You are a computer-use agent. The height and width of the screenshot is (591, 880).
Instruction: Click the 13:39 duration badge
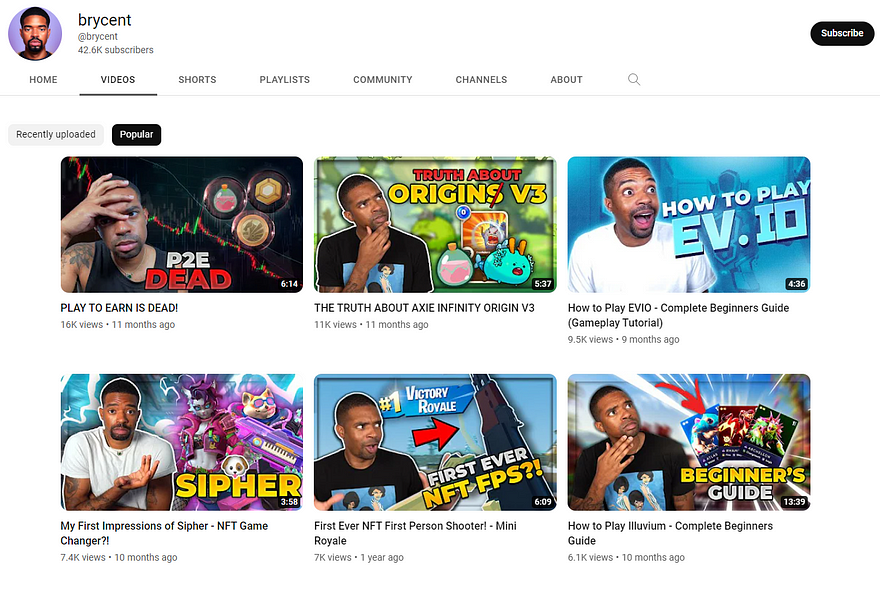click(794, 502)
